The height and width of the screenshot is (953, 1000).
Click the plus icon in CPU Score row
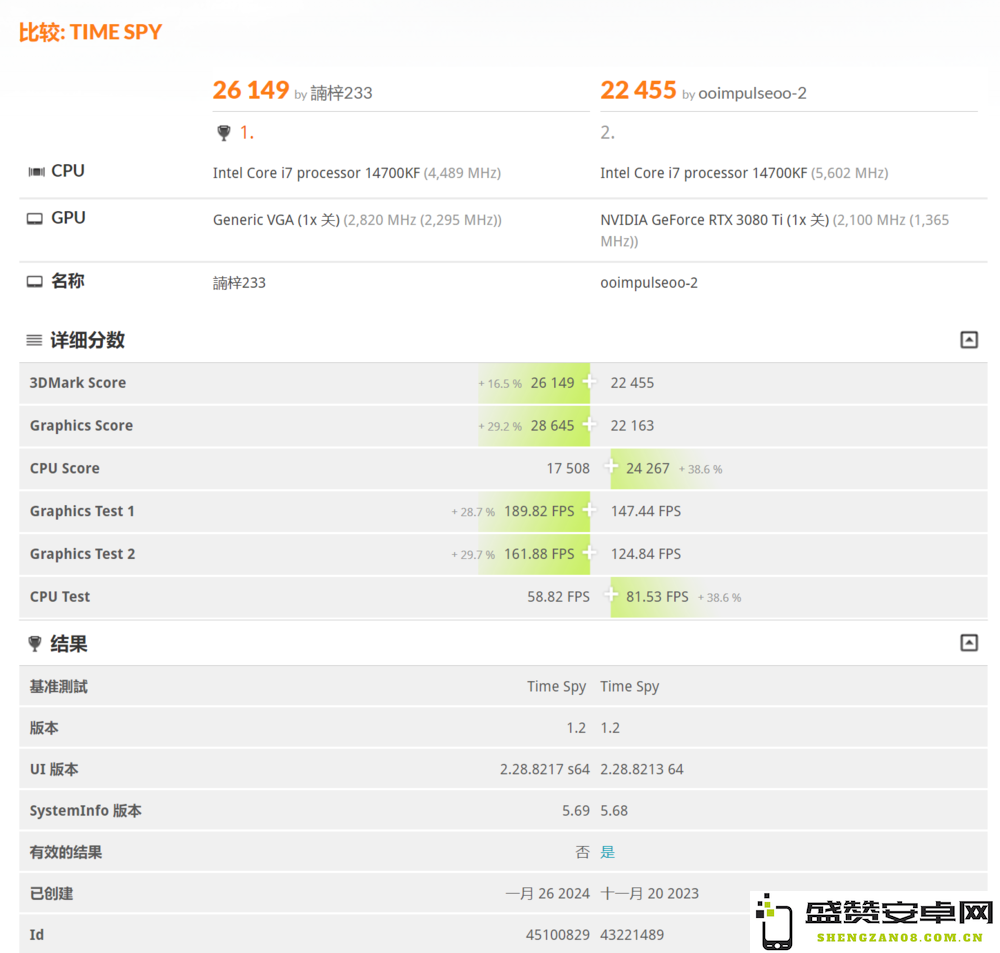(x=611, y=467)
